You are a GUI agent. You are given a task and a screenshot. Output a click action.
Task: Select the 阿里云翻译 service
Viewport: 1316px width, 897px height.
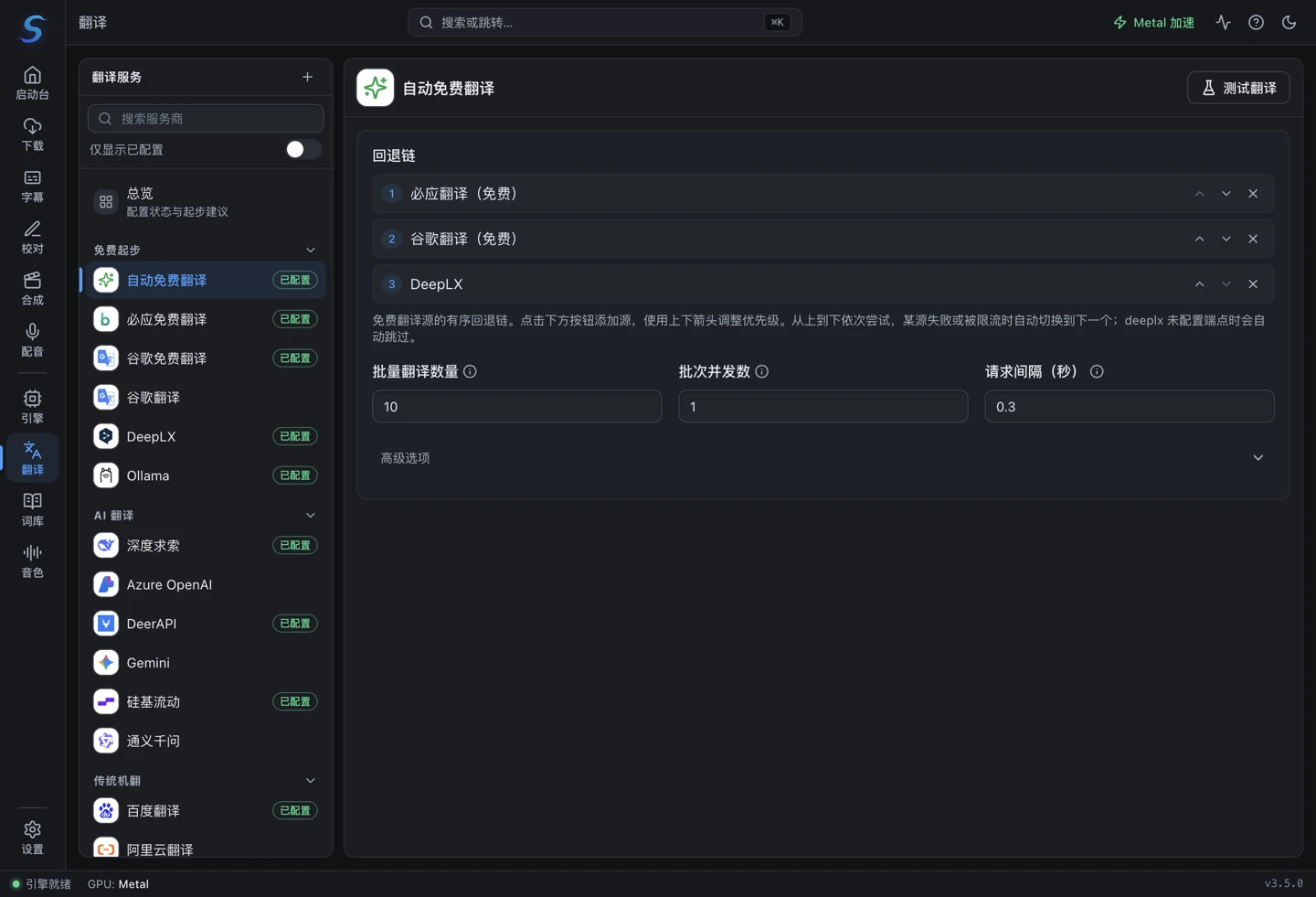pyautogui.click(x=206, y=849)
